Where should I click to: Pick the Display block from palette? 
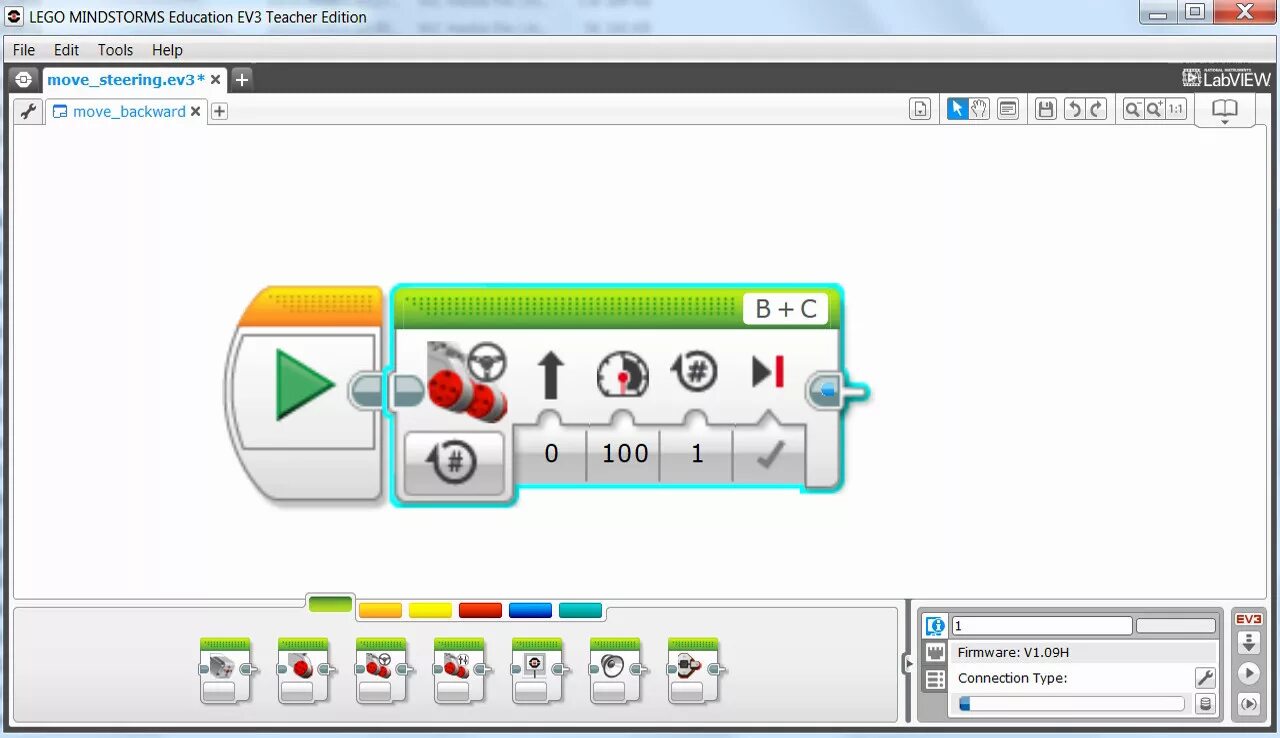[x=538, y=670]
